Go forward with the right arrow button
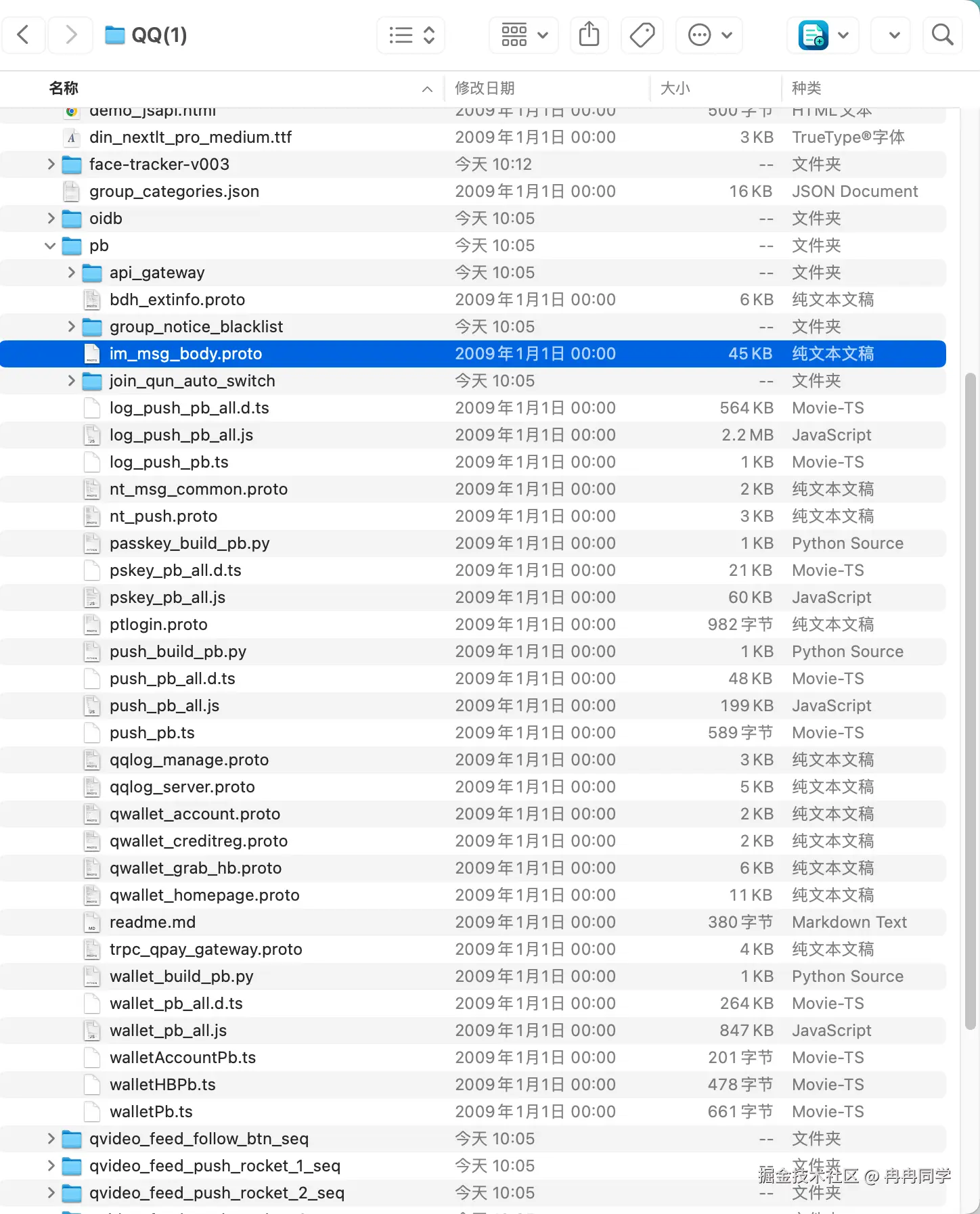The image size is (980, 1214). [70, 35]
